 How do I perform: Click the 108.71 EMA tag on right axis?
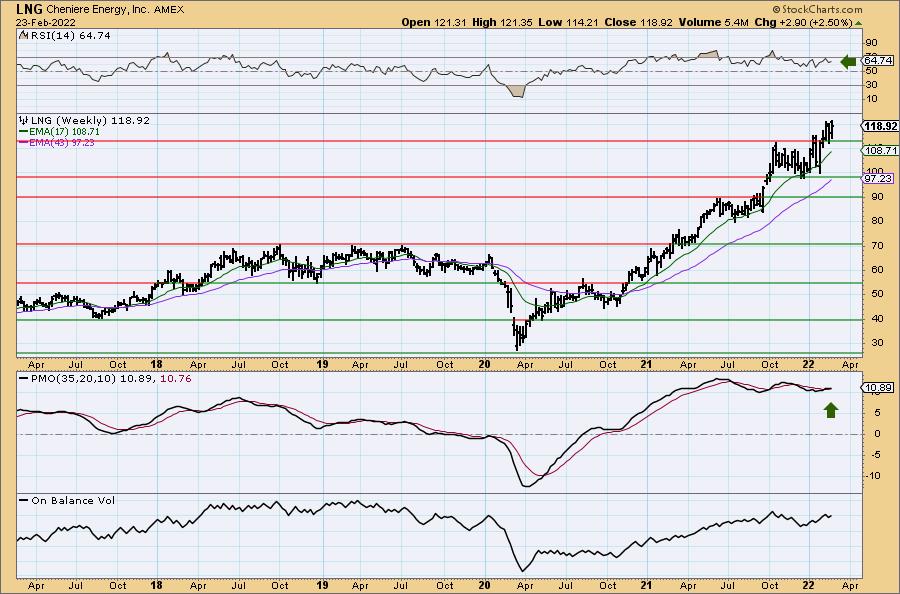coord(880,150)
